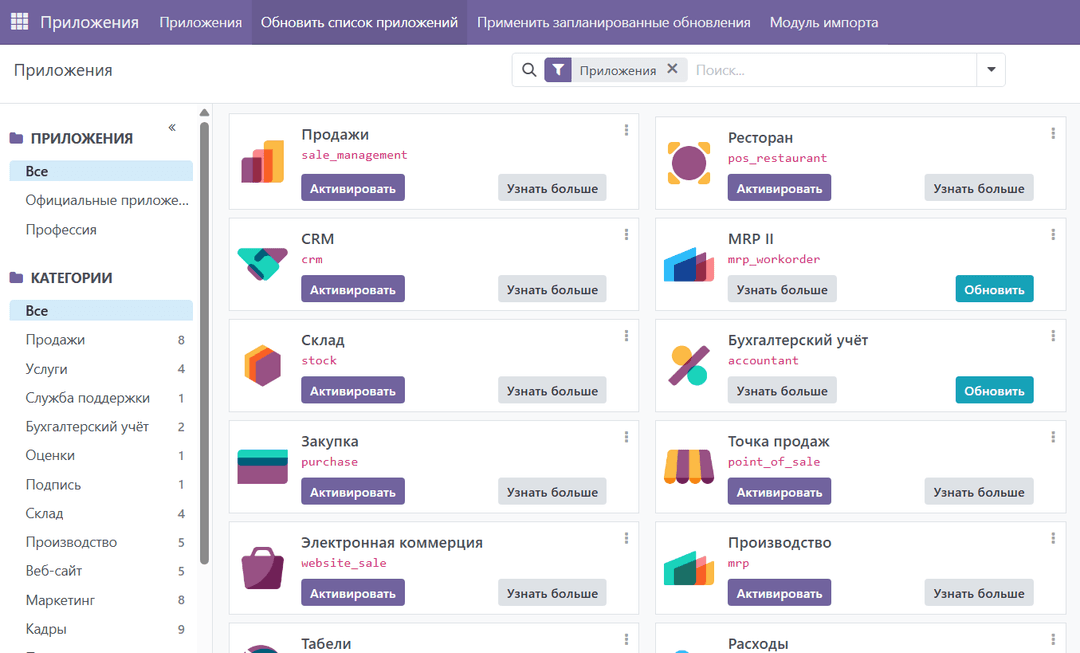Image resolution: width=1080 pixels, height=653 pixels.
Task: Select the Маркетинг category
Action: point(101,600)
